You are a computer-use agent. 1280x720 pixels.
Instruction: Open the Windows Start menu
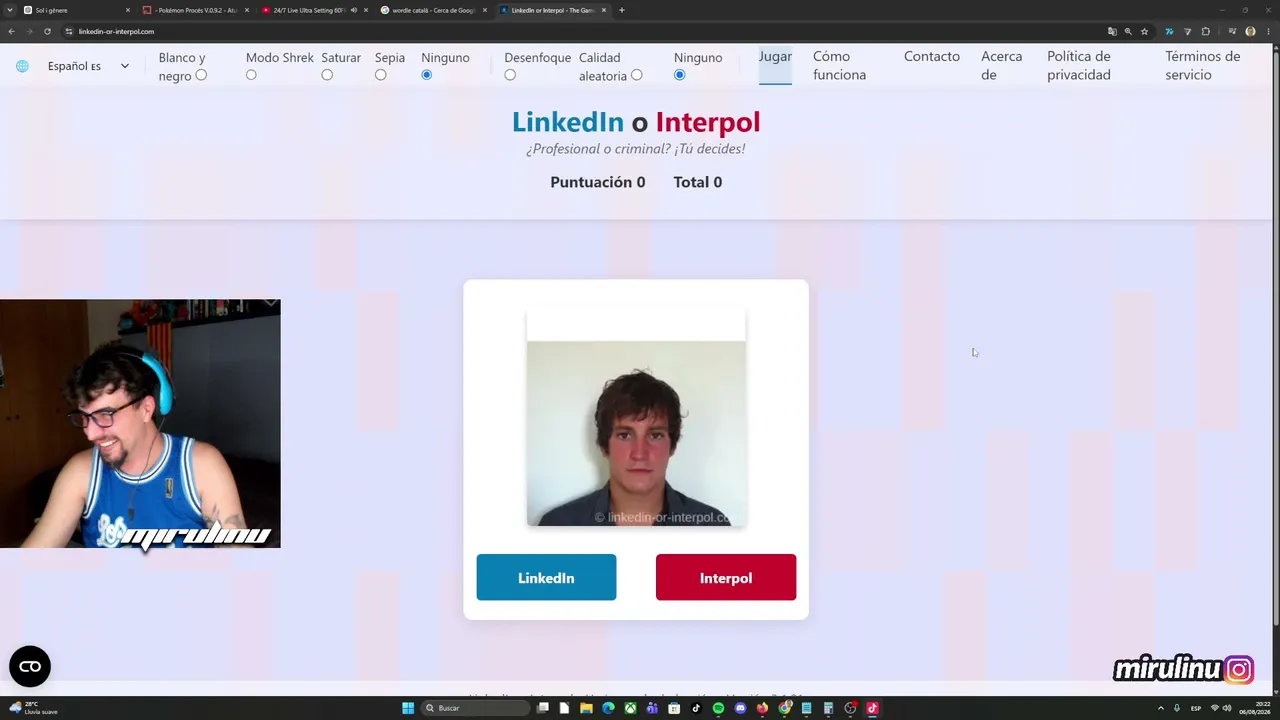(x=408, y=708)
